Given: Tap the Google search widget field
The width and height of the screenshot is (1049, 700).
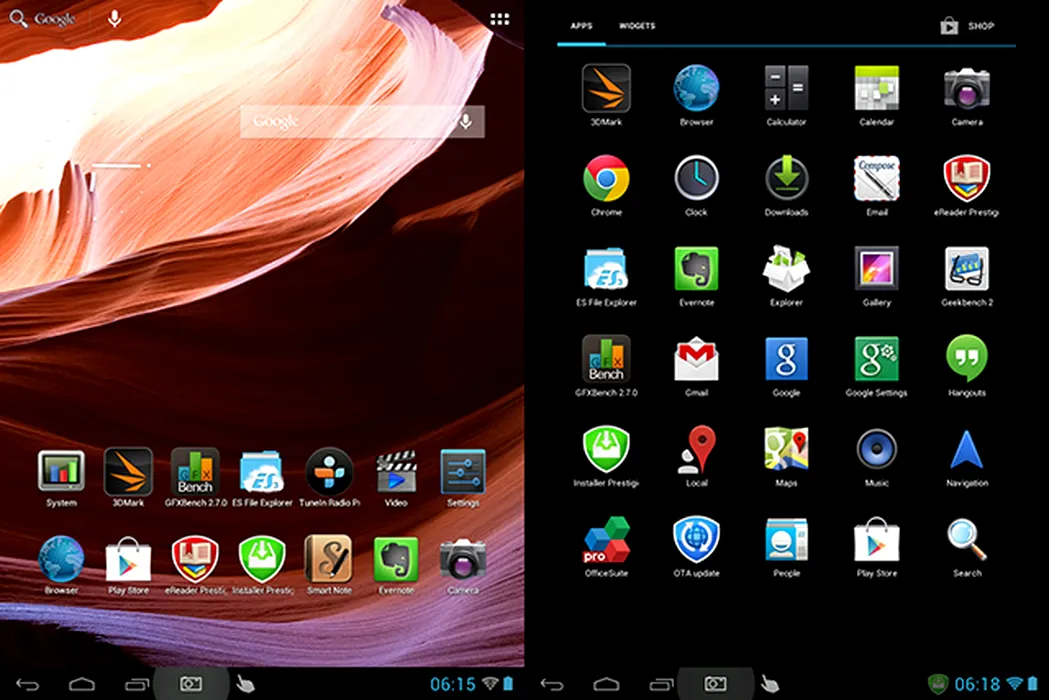Looking at the screenshot, I should pyautogui.click(x=362, y=121).
